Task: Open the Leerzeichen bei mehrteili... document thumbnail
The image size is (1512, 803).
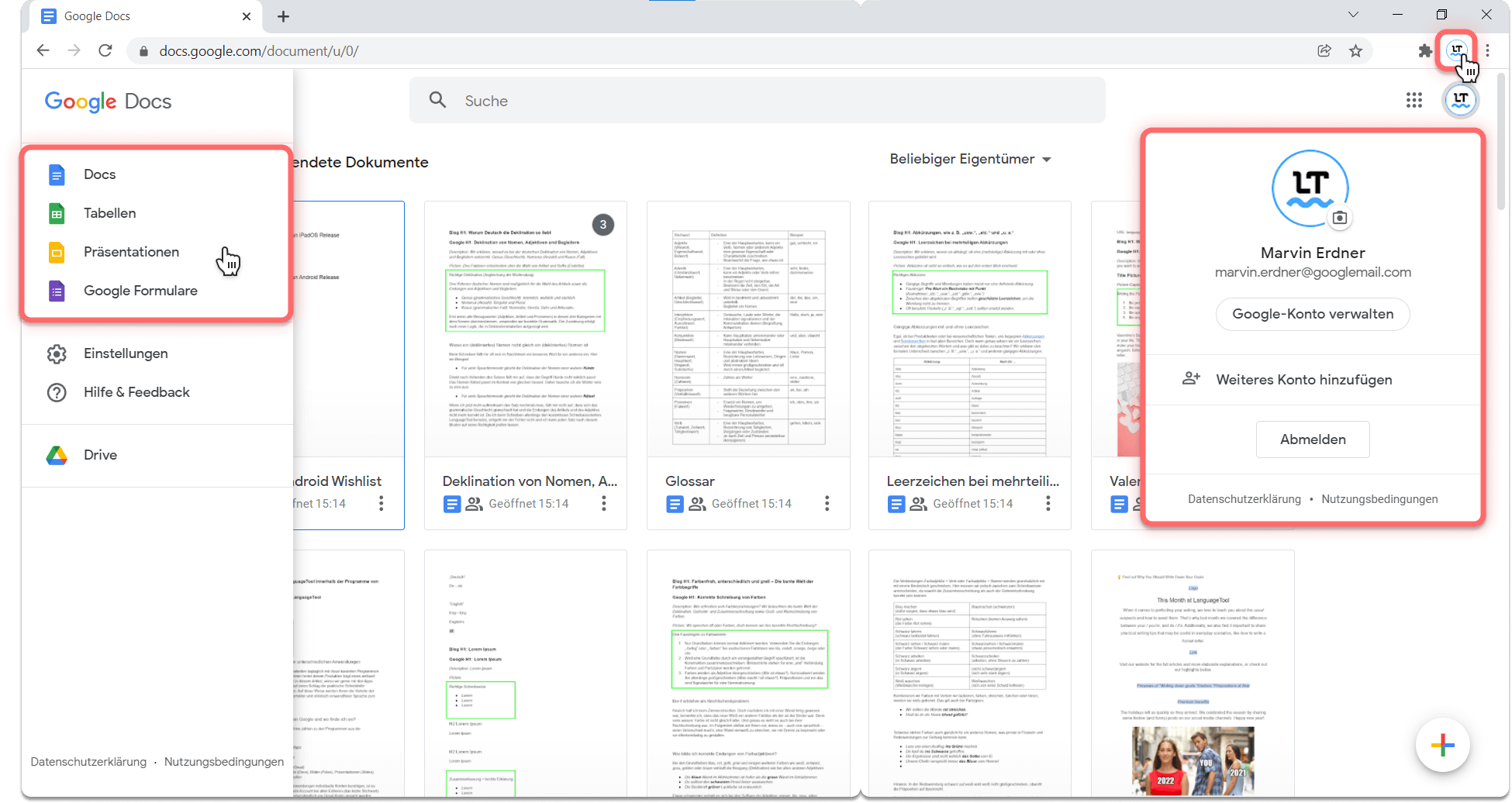Action: click(970, 329)
